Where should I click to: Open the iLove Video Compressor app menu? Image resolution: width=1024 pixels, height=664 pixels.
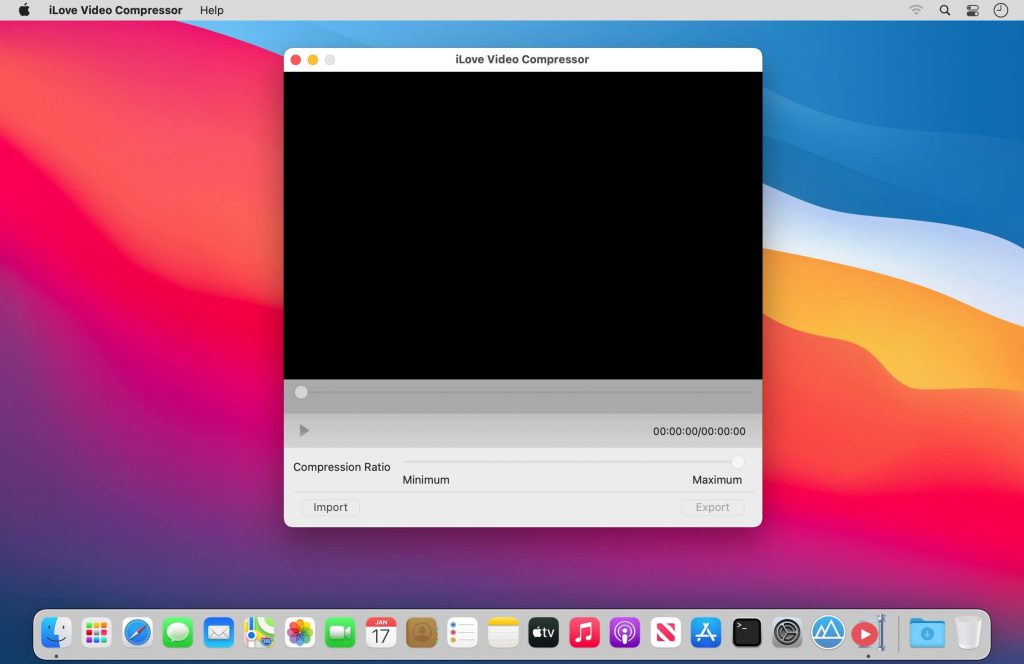[114, 10]
